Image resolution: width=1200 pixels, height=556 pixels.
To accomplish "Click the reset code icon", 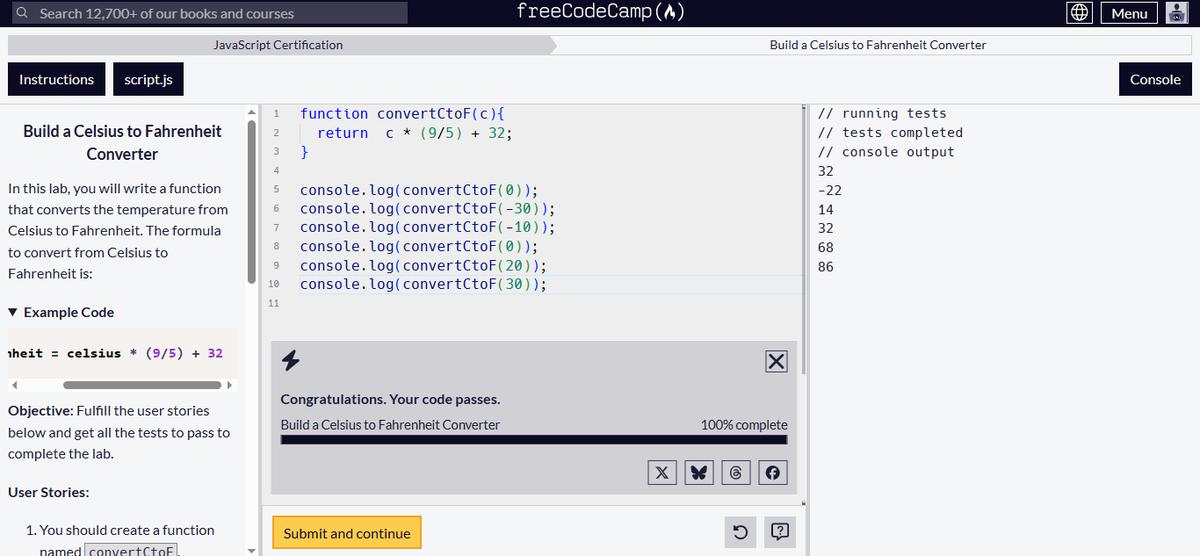I will (x=741, y=533).
